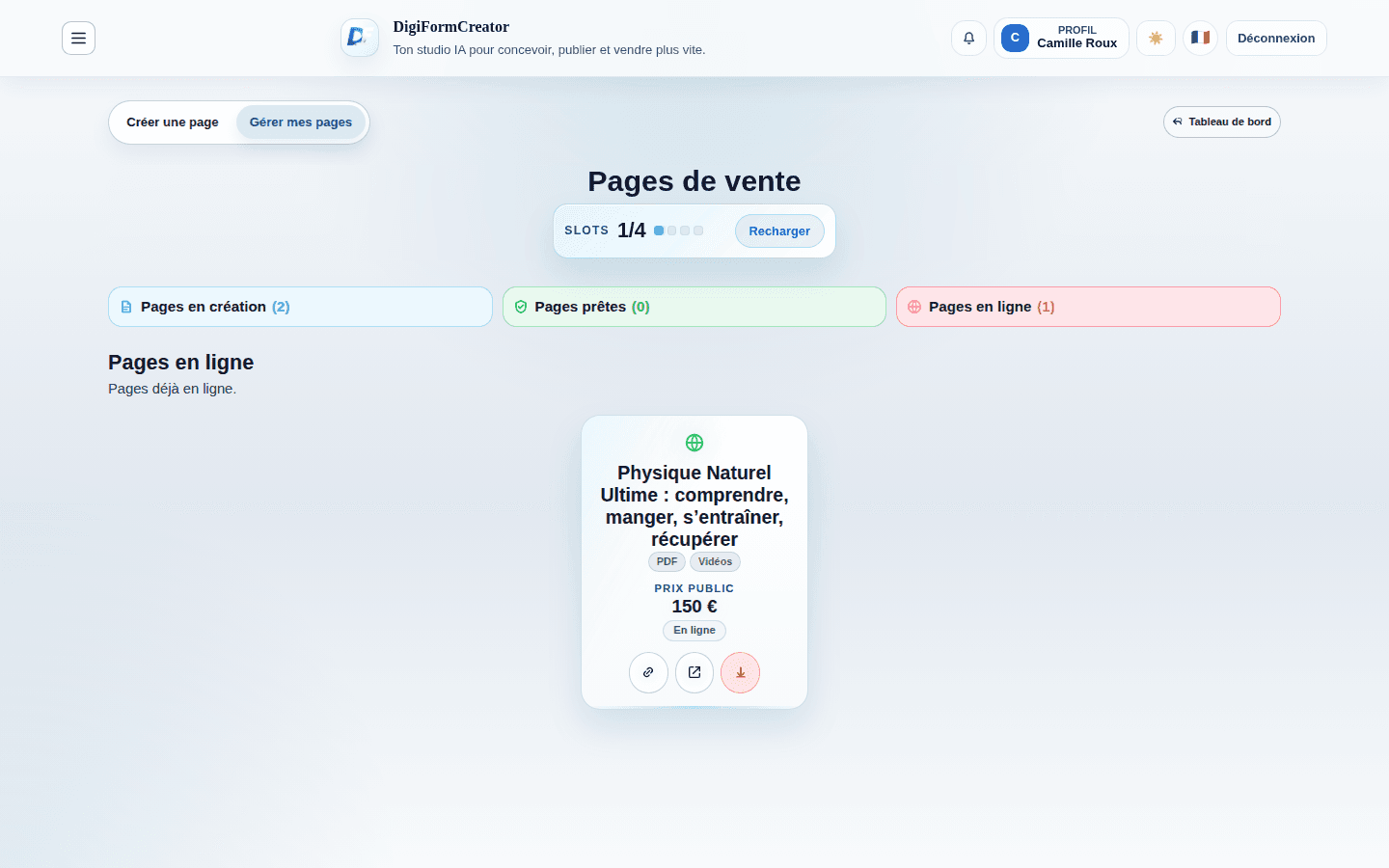Show Pages en ligne list
This screenshot has height=868, width=1389.
pos(1088,307)
